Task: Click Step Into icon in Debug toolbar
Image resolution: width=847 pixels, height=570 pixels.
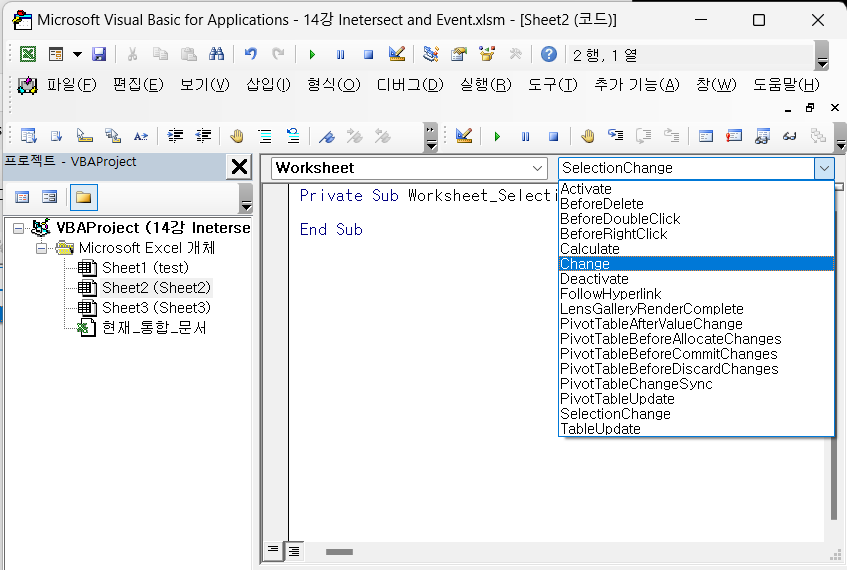Action: (x=616, y=136)
